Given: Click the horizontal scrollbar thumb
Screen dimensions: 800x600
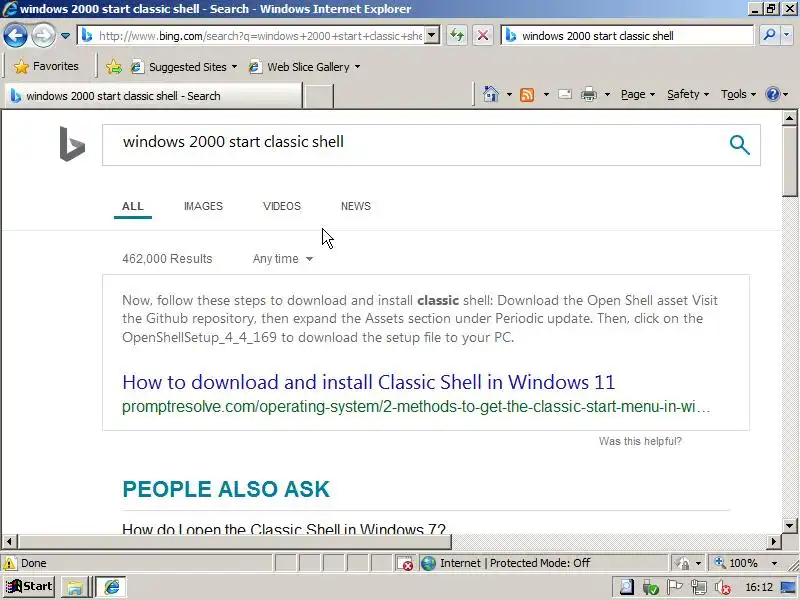Looking at the screenshot, I should [x=235, y=541].
